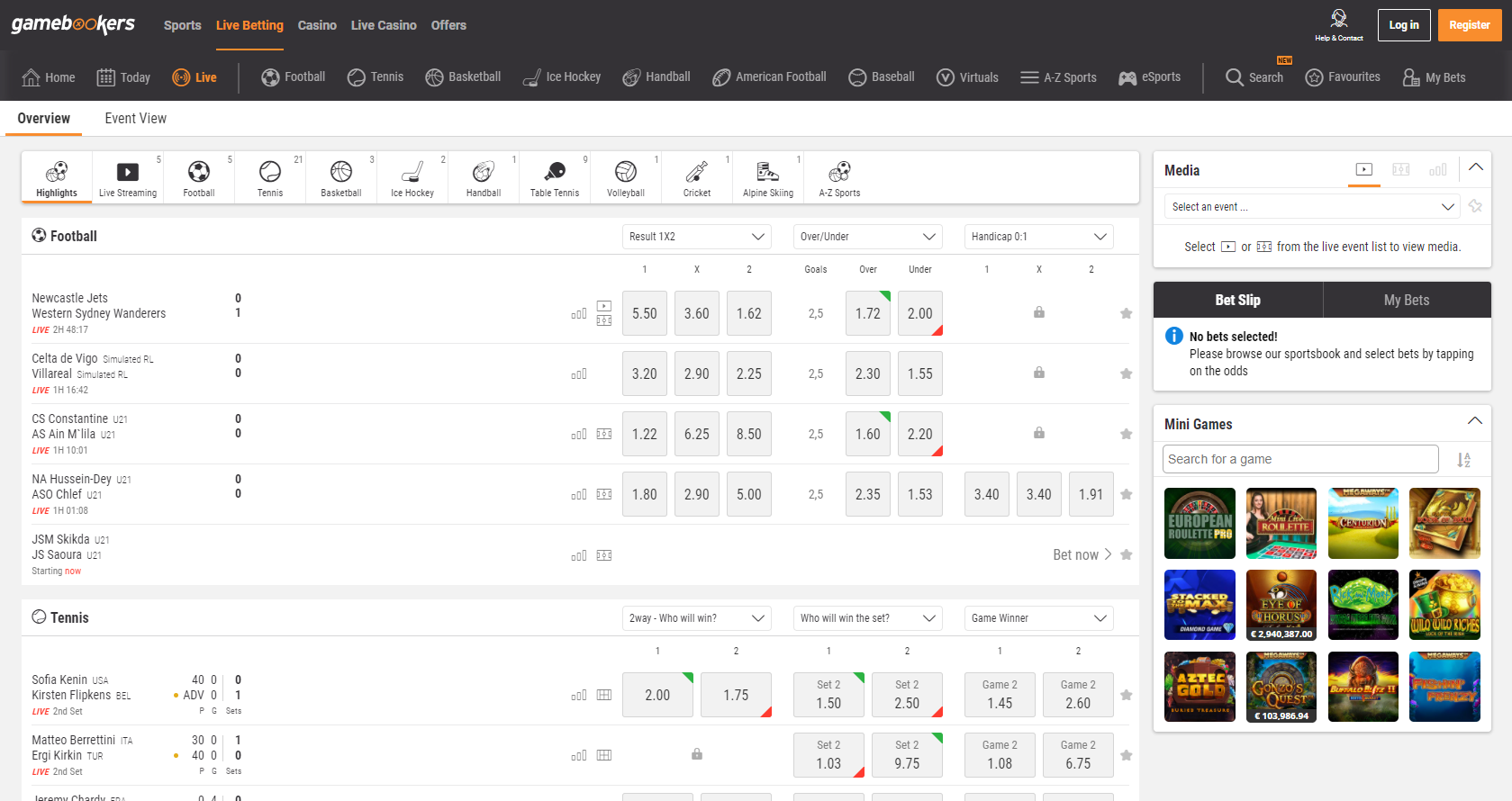1512x801 pixels.
Task: Toggle favourite star for NA Hussein-Dey match
Action: 1126,494
